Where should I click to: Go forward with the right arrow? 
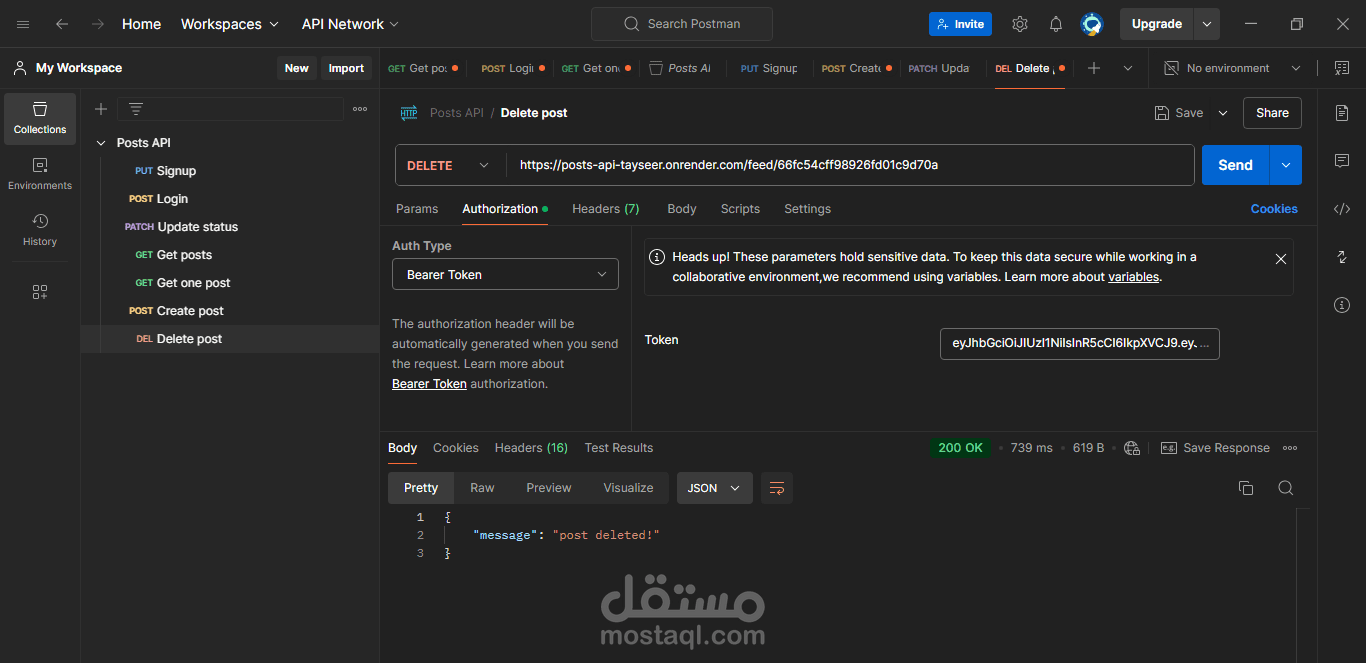pos(97,24)
